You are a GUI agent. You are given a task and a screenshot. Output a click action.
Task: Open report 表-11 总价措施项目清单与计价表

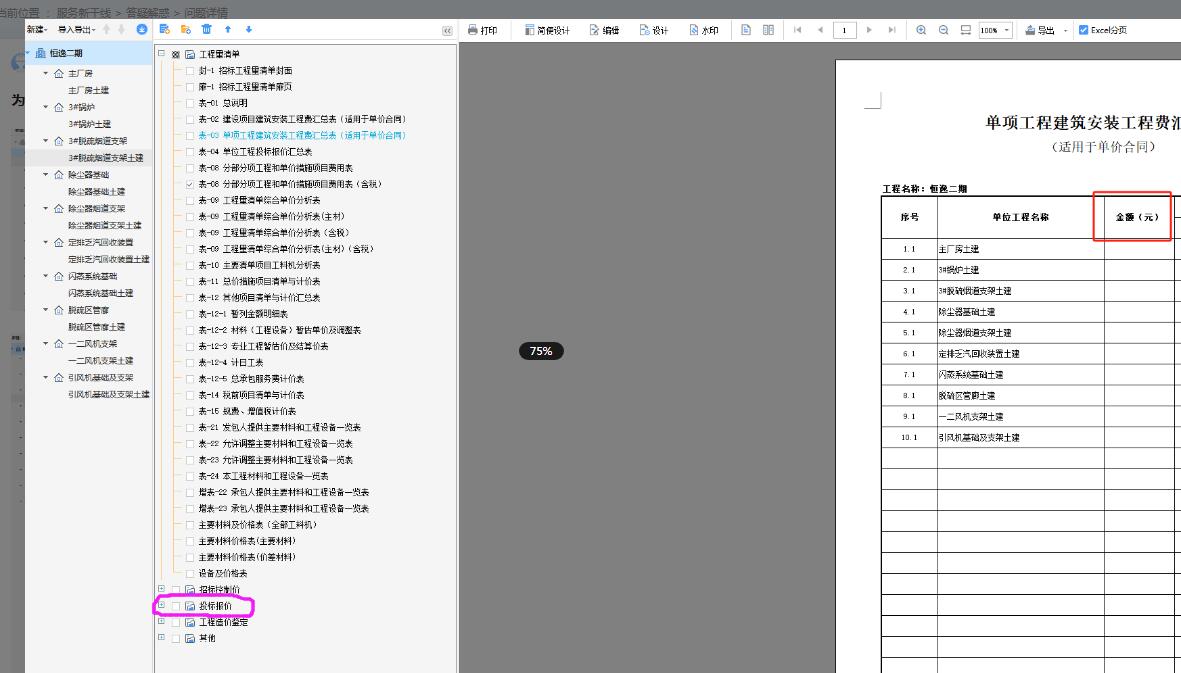coord(259,282)
